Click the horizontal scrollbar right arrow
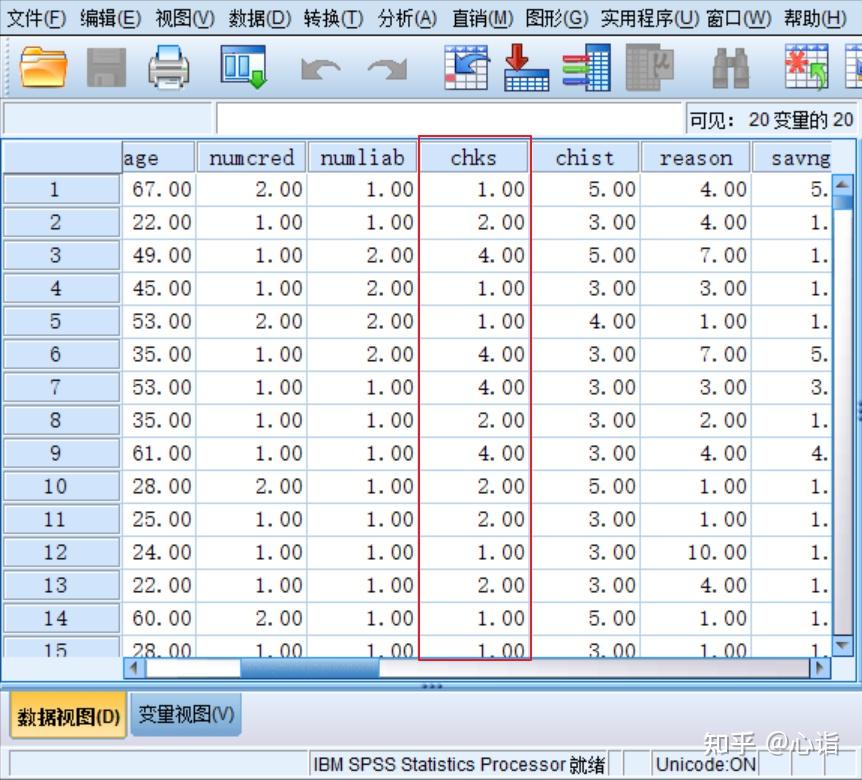 click(820, 668)
